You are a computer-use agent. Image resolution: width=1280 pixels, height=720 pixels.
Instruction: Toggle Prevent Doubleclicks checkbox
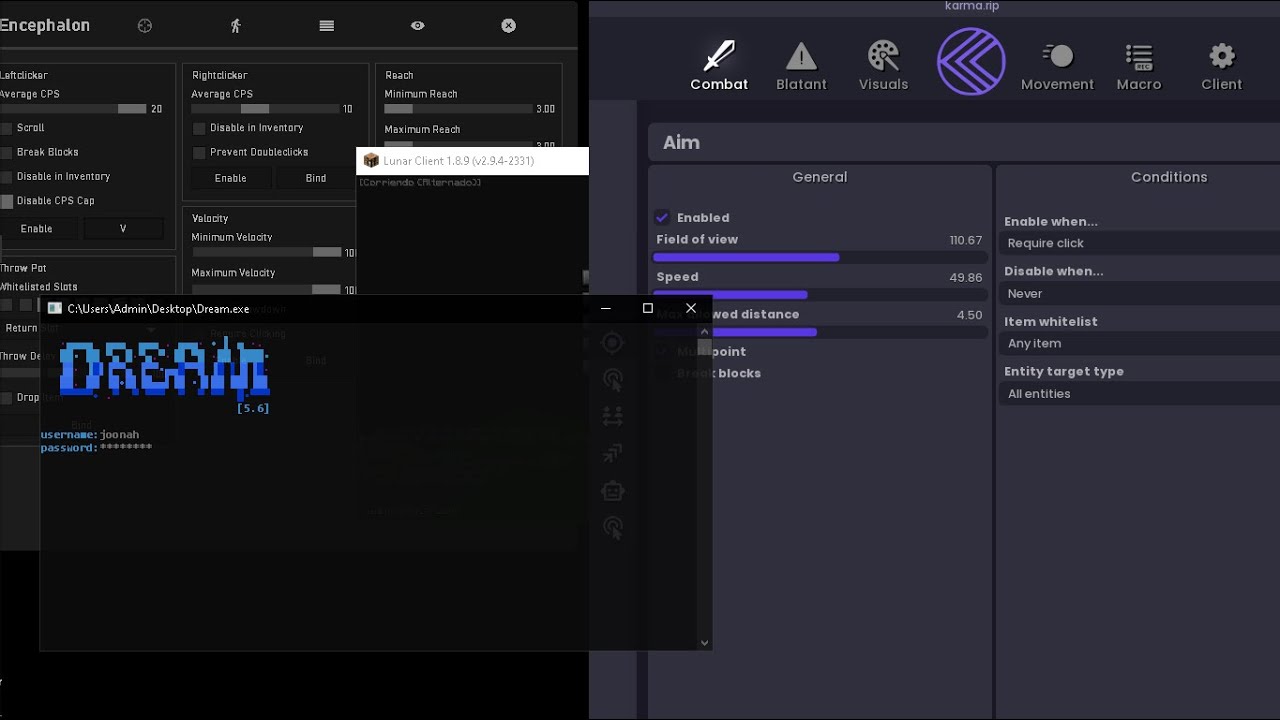[199, 152]
